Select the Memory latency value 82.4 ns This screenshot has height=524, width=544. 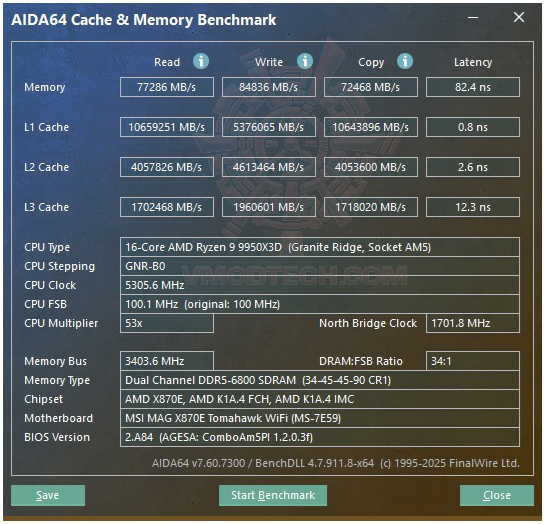point(473,87)
